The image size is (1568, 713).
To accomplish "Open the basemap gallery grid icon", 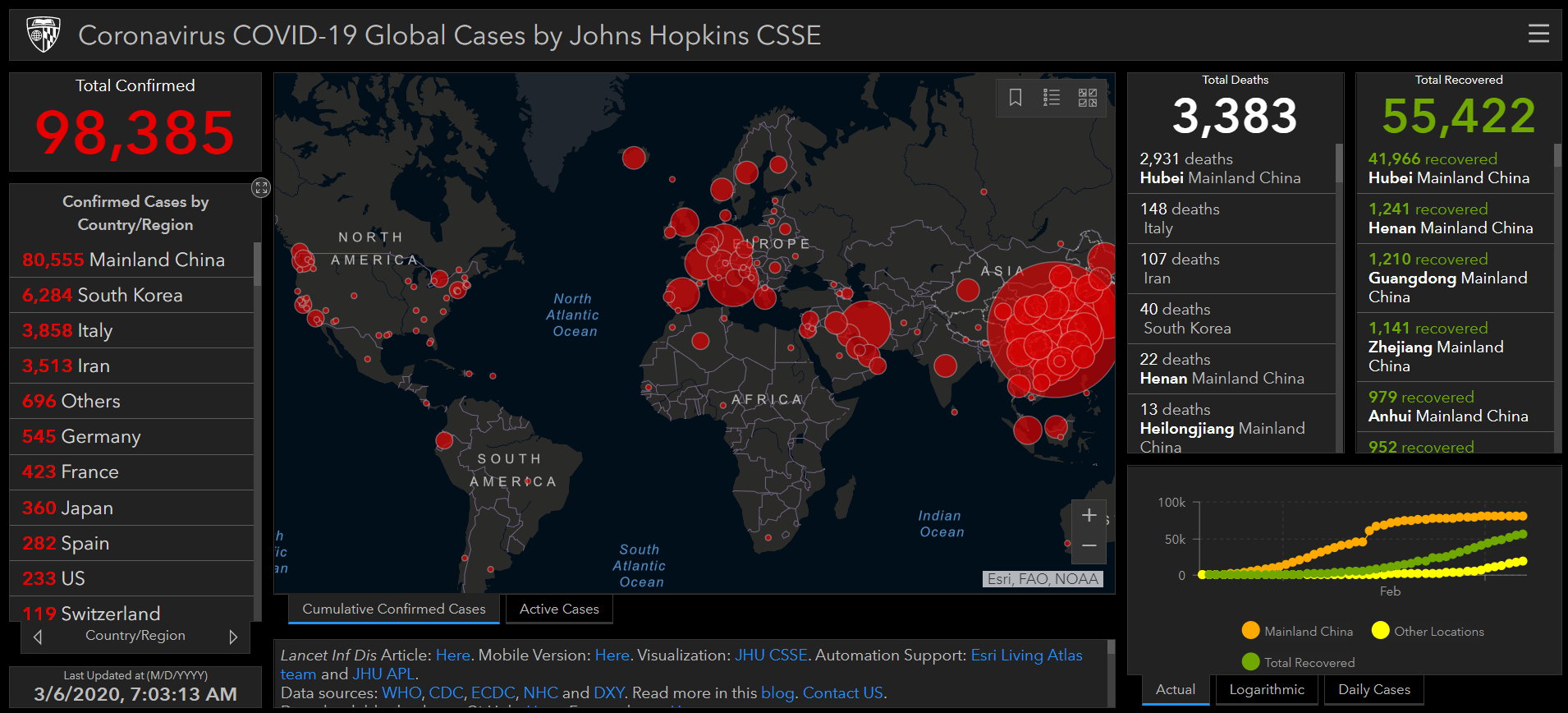I will click(1088, 98).
